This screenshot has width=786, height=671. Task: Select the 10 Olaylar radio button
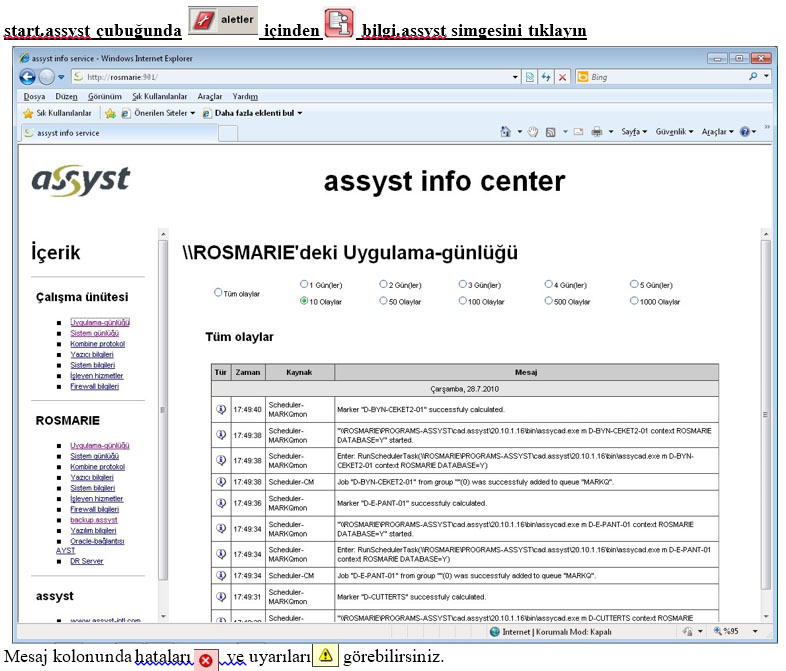(x=304, y=301)
